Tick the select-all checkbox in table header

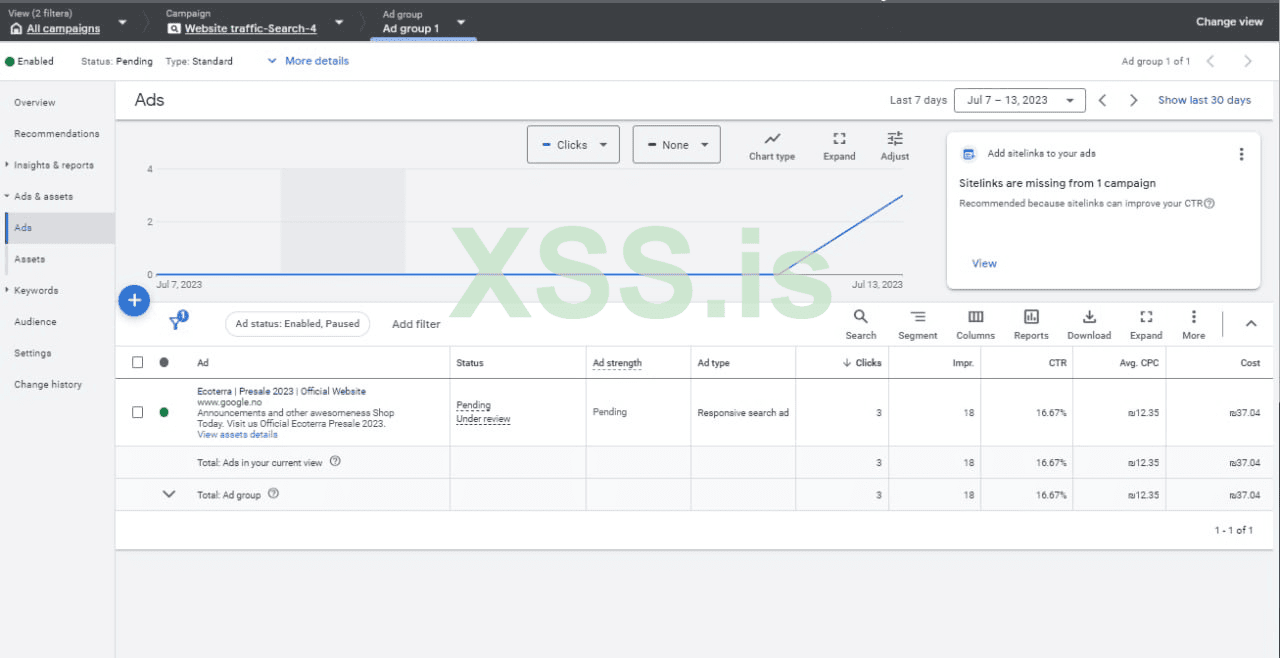click(x=138, y=362)
